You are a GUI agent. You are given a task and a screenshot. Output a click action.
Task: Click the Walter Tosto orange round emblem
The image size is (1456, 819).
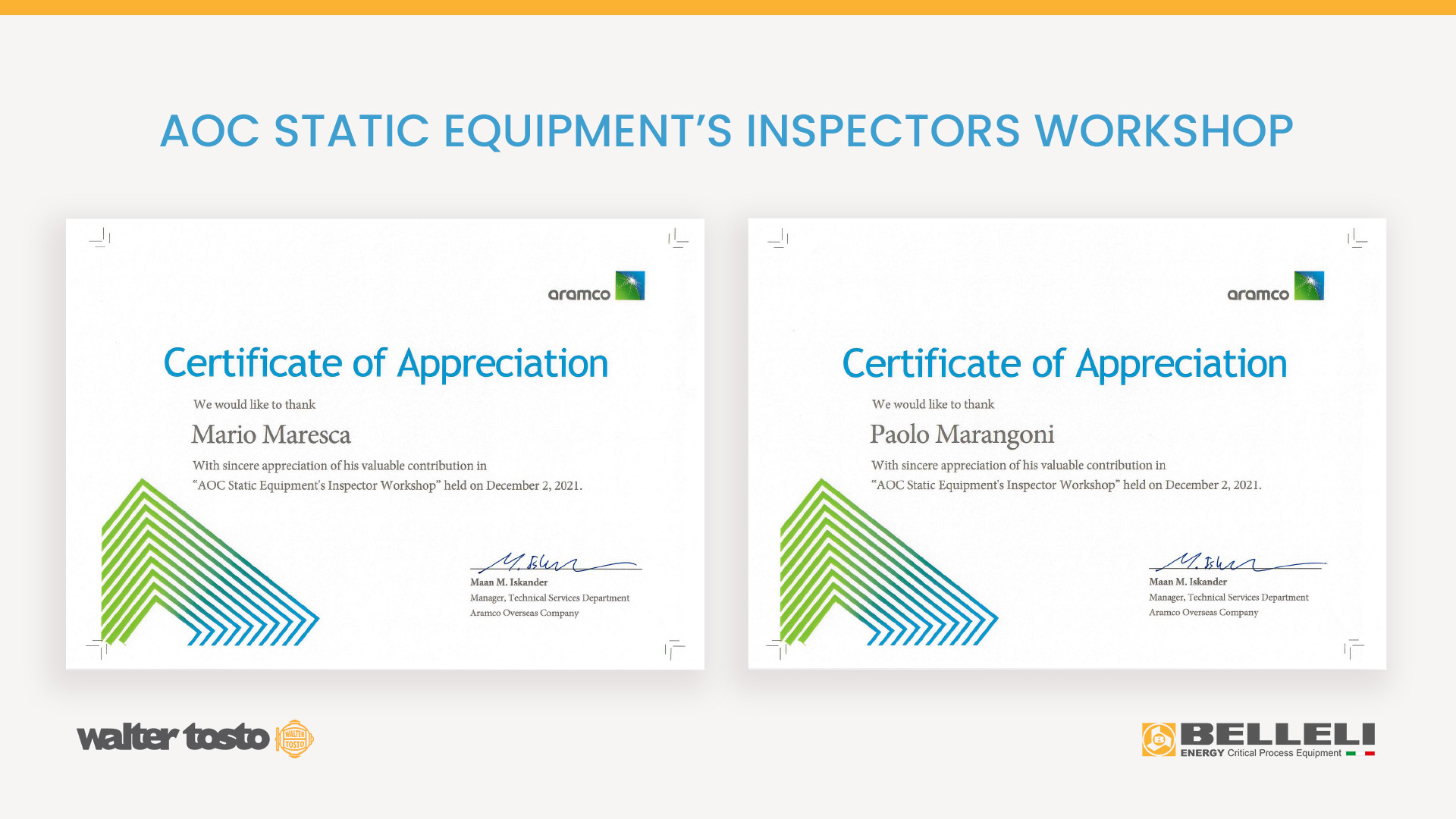click(x=294, y=739)
